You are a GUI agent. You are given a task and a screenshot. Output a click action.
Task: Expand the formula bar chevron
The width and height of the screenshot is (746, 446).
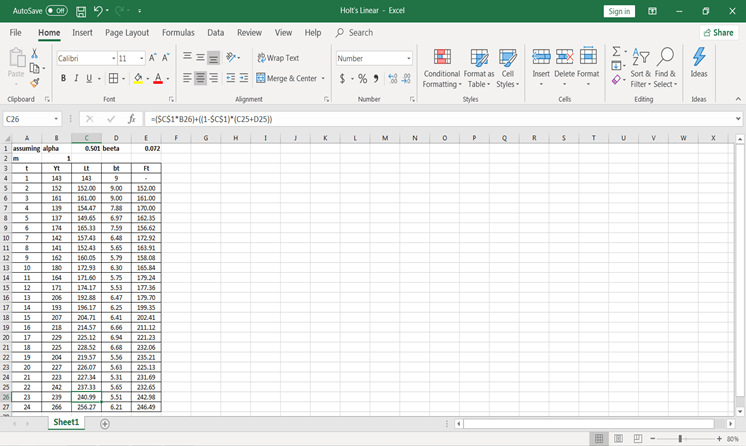coord(738,119)
